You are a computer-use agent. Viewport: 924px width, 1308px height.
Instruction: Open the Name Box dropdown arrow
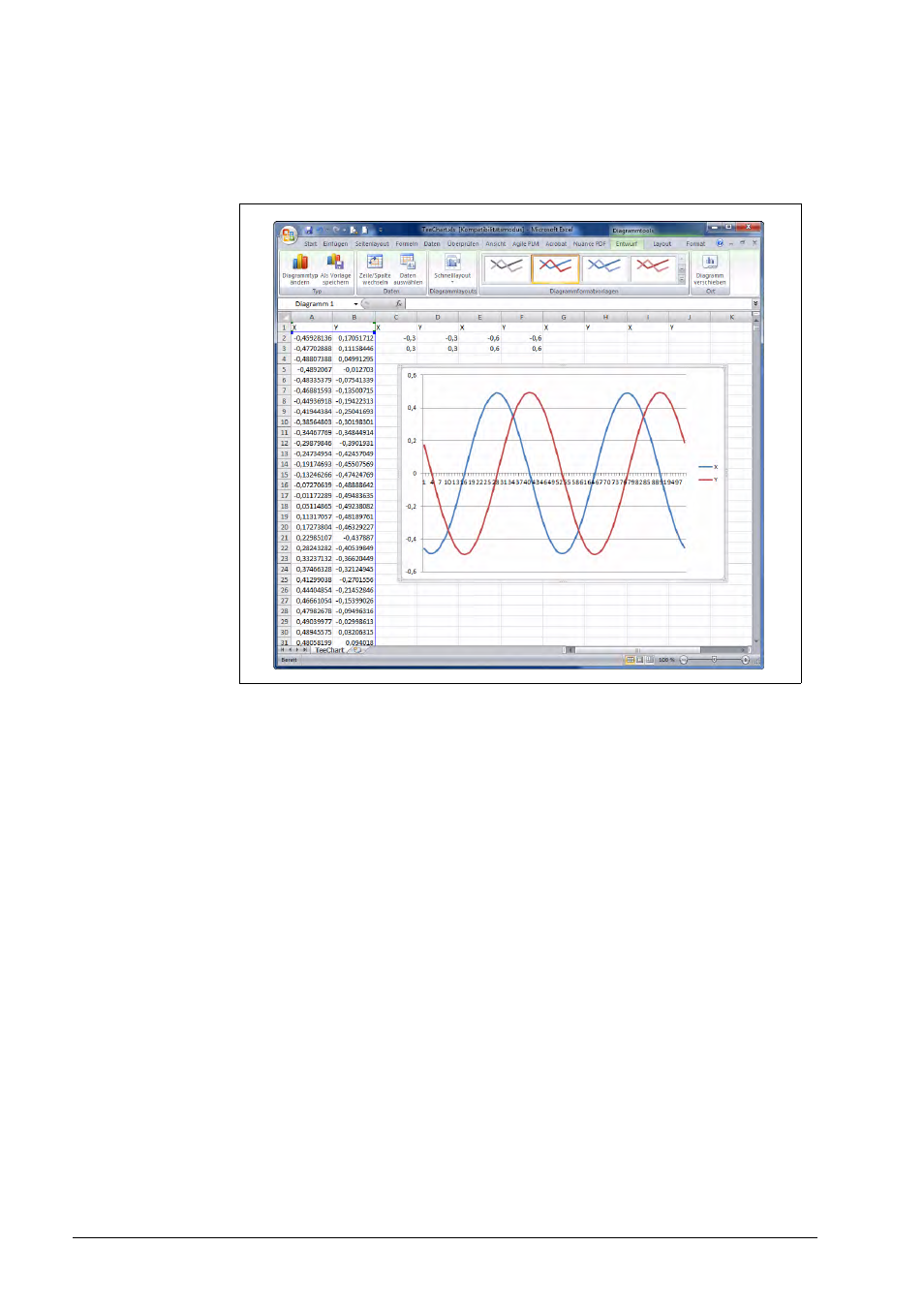355,304
